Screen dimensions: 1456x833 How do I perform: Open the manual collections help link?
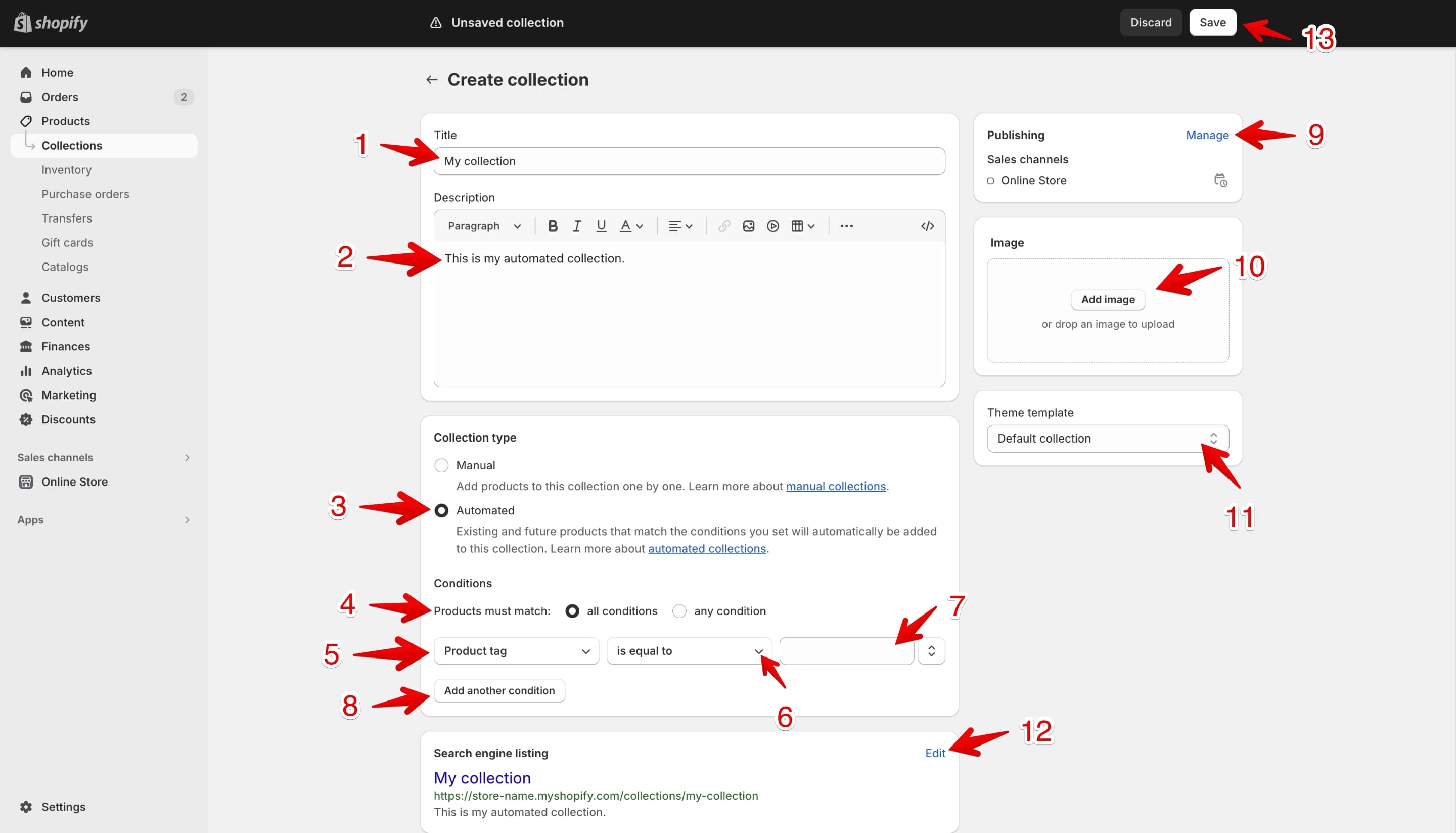coord(836,487)
